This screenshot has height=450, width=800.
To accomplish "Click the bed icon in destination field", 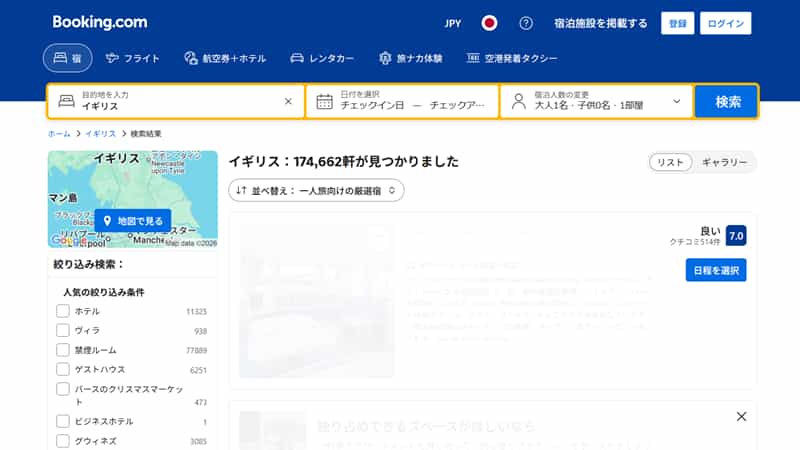I will [x=66, y=101].
